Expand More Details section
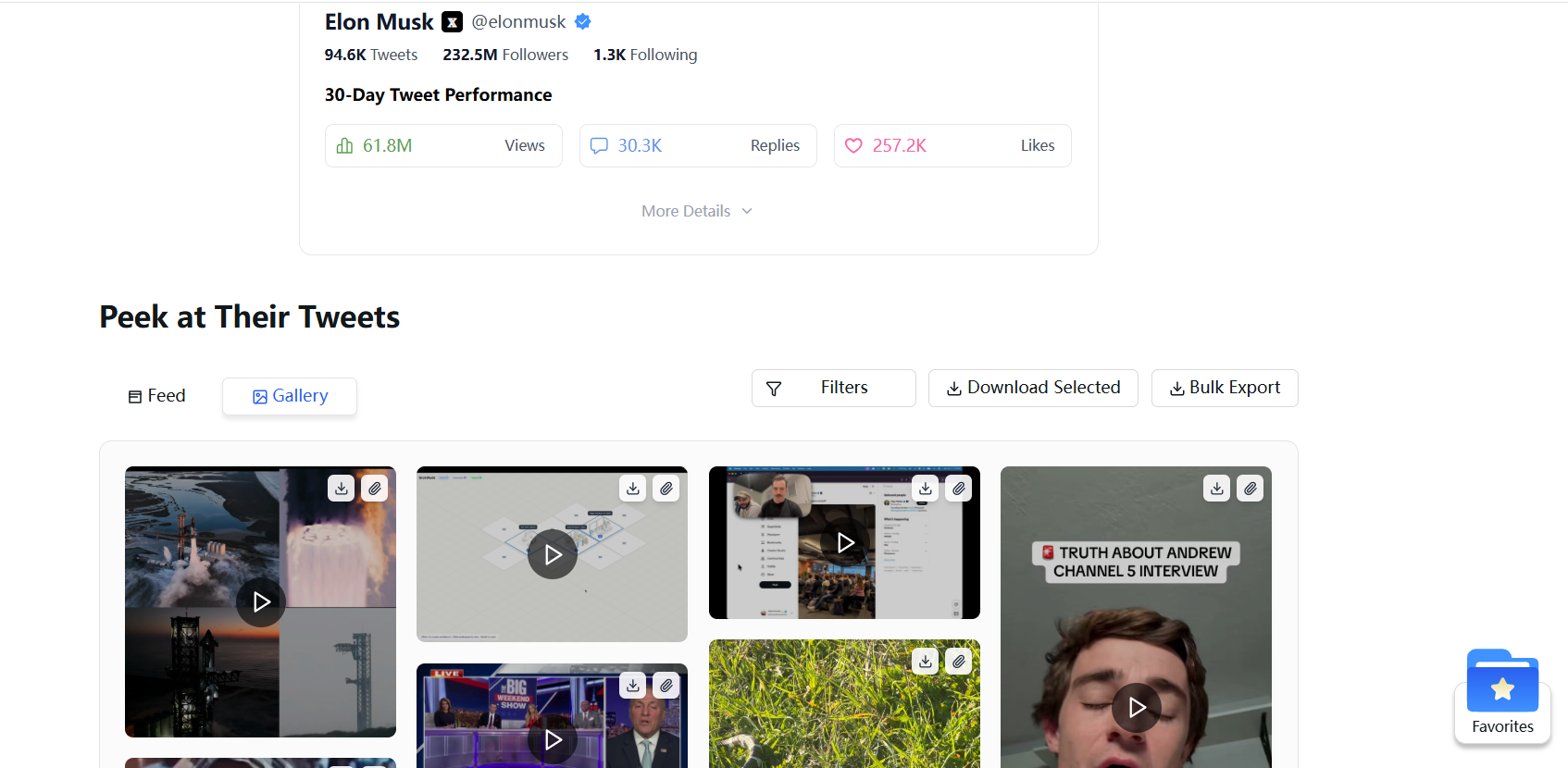Screen dimensions: 1568x768 697,211
